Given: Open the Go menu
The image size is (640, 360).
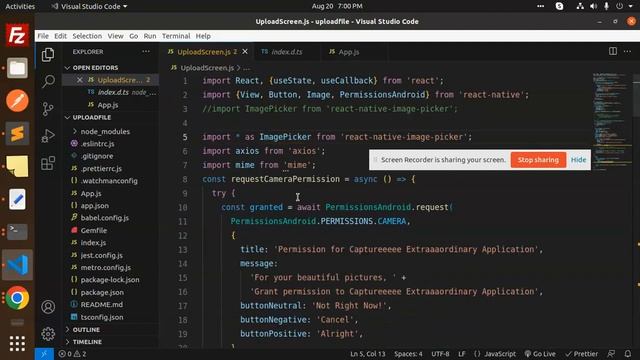Looking at the screenshot, I should [x=133, y=36].
